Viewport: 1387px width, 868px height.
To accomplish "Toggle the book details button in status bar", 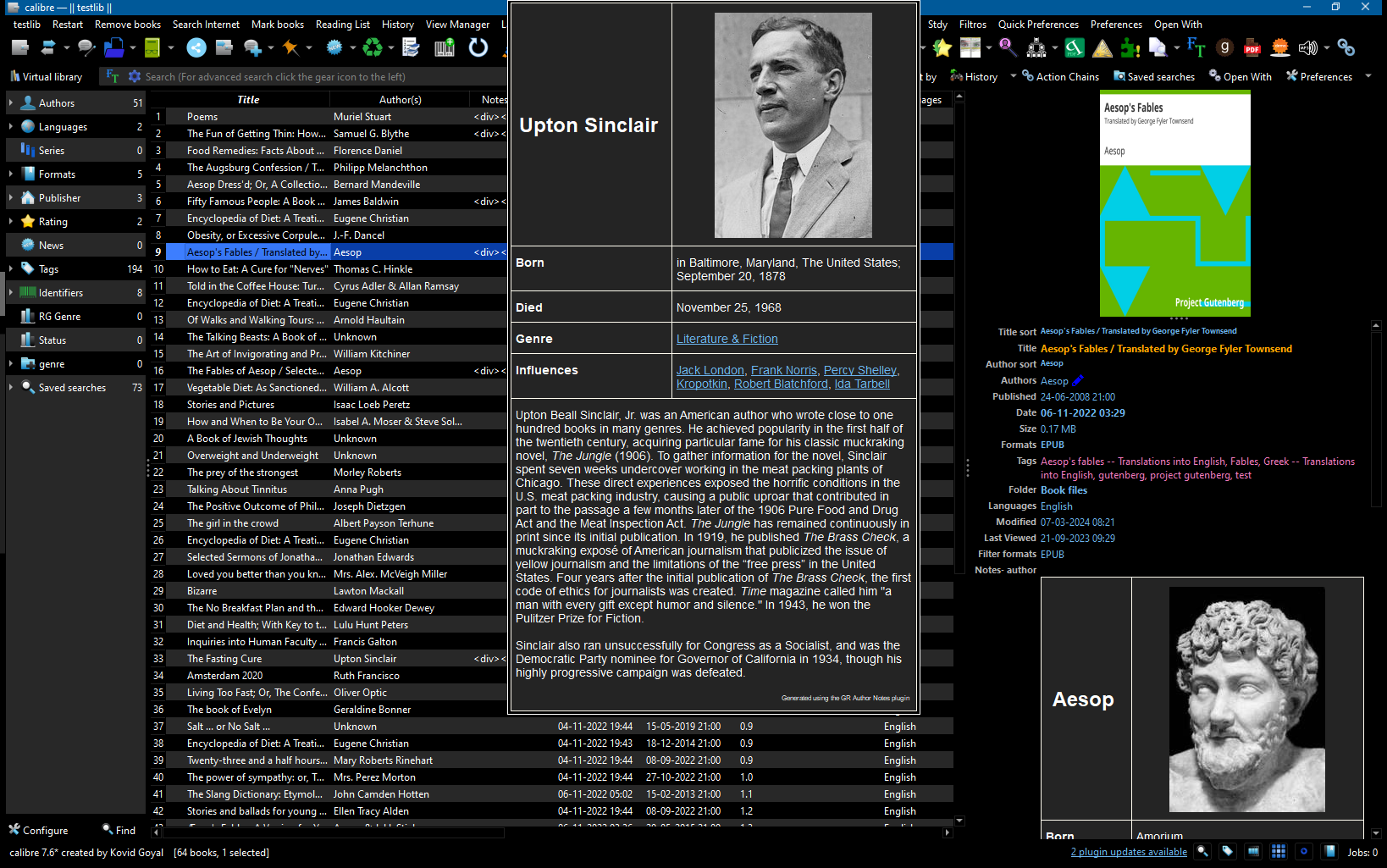I will click(1329, 852).
